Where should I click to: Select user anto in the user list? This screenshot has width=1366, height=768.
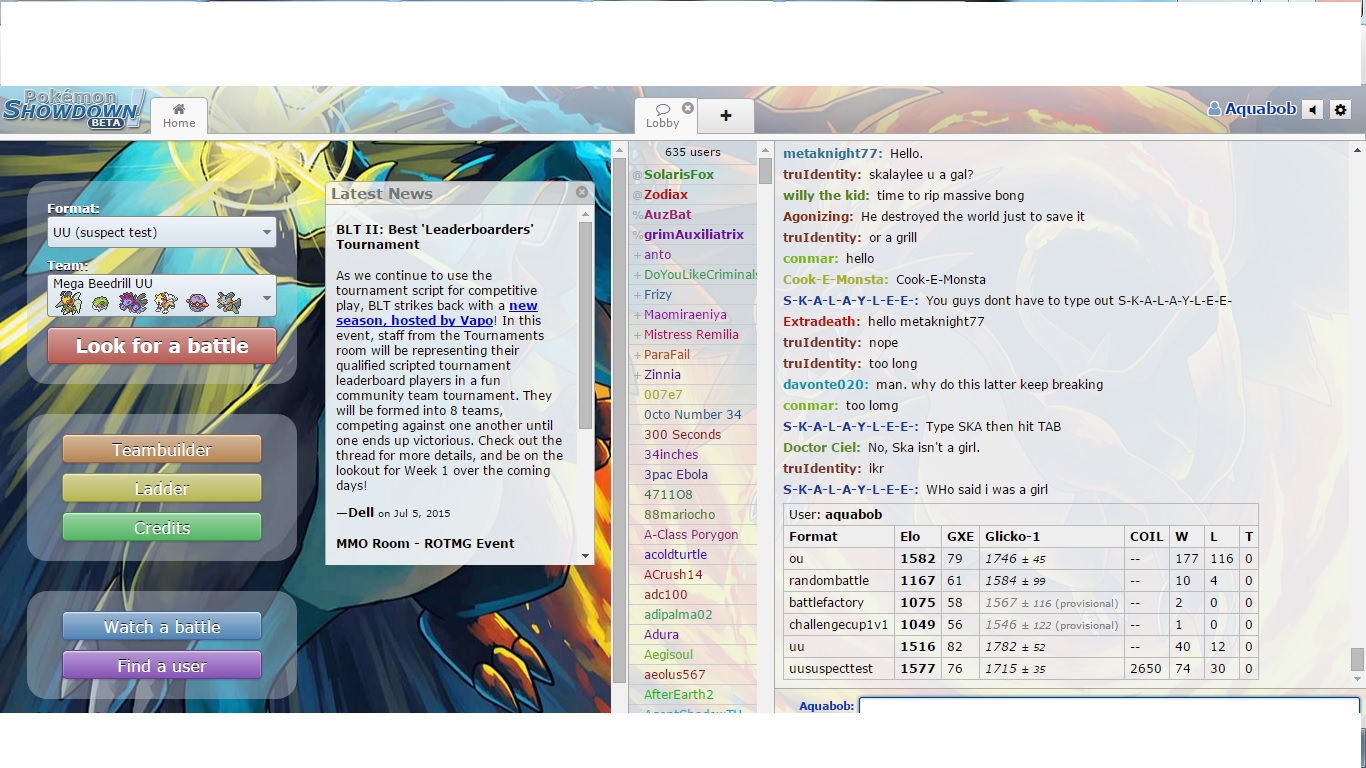pos(658,255)
